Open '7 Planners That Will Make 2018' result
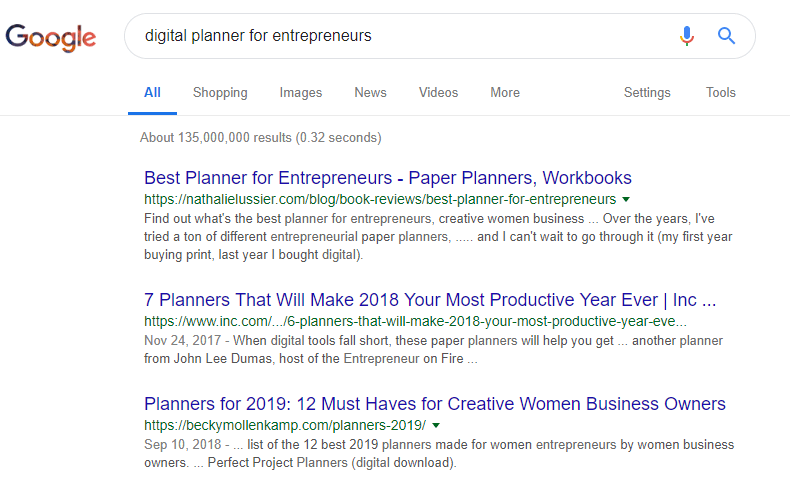The image size is (790, 484). [430, 300]
